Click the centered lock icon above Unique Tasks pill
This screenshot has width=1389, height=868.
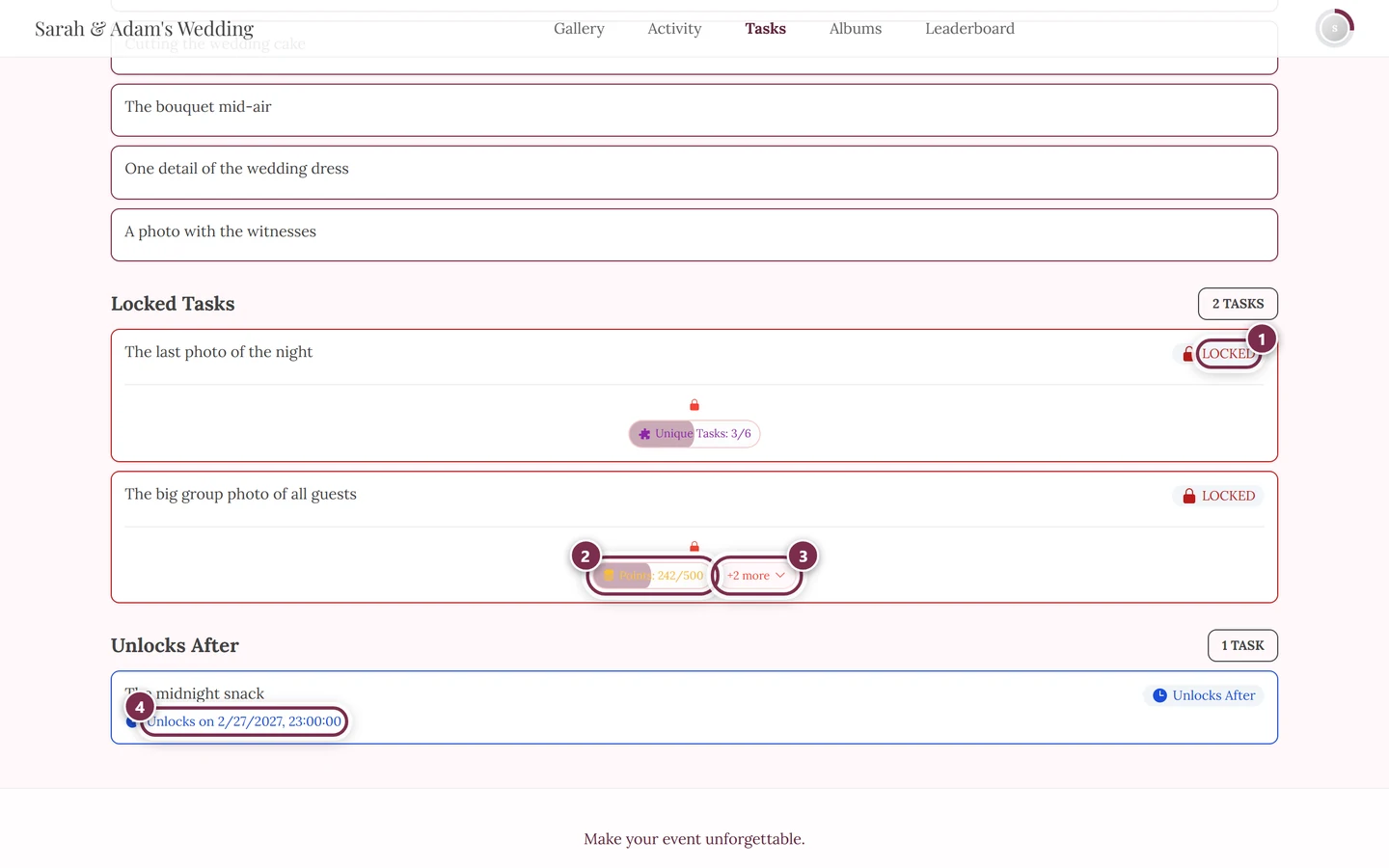click(x=694, y=405)
